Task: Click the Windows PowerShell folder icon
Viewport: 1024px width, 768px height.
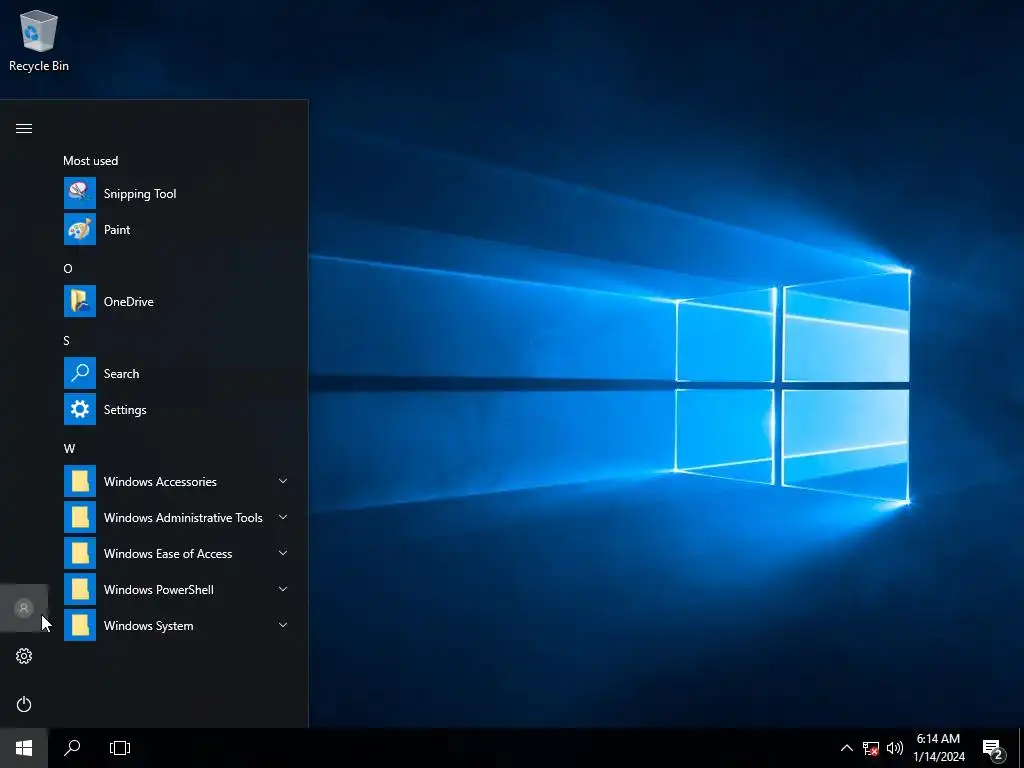Action: click(x=80, y=589)
